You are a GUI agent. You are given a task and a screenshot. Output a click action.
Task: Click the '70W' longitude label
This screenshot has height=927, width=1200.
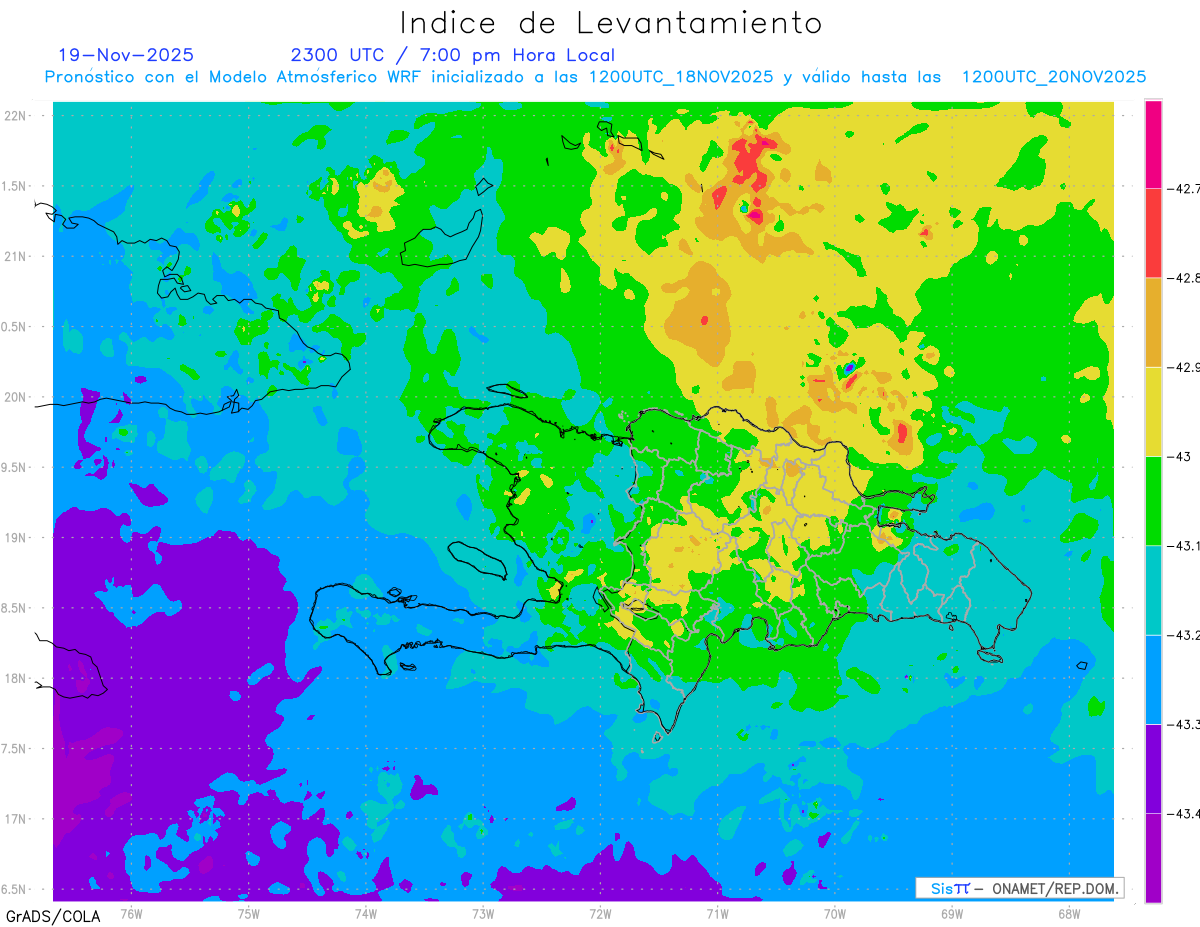[835, 914]
